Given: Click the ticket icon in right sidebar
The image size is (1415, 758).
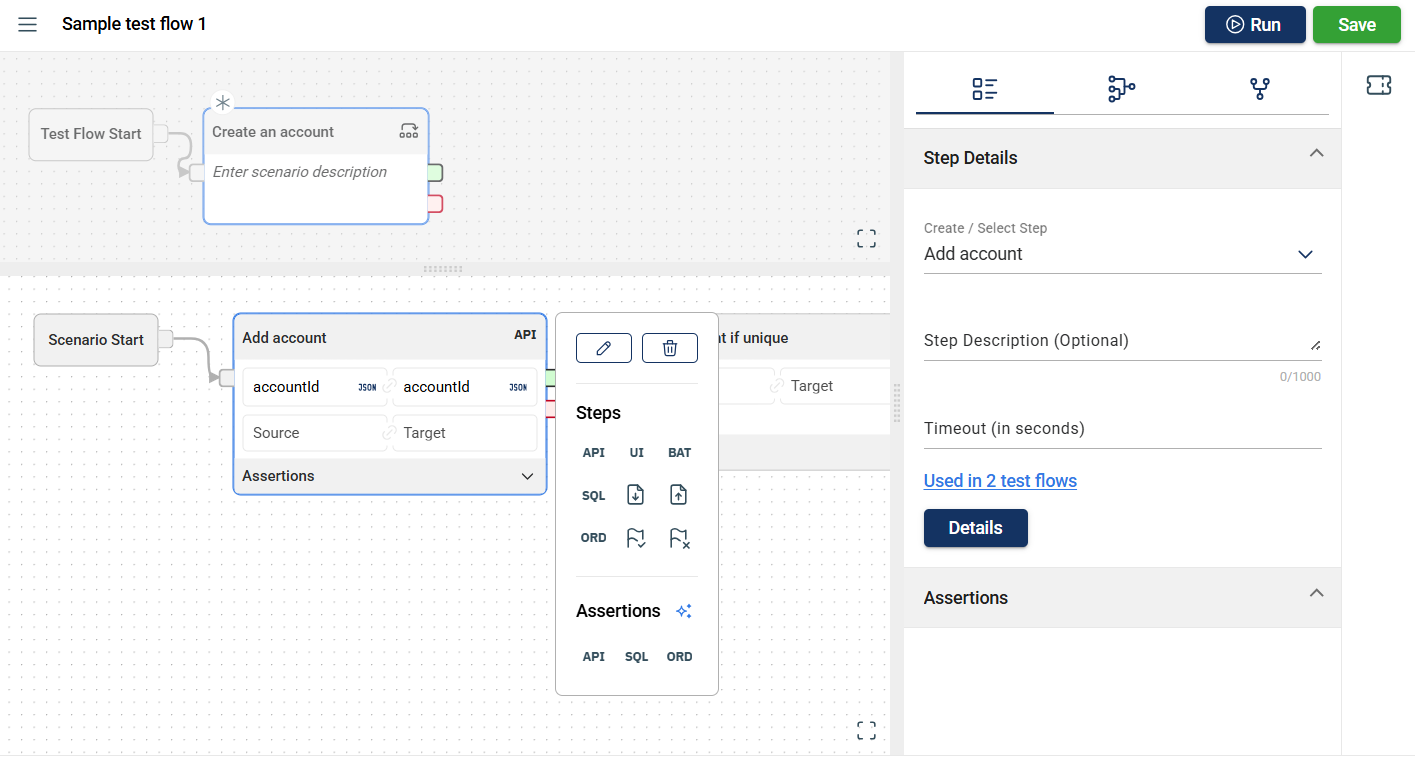Looking at the screenshot, I should click(x=1378, y=86).
